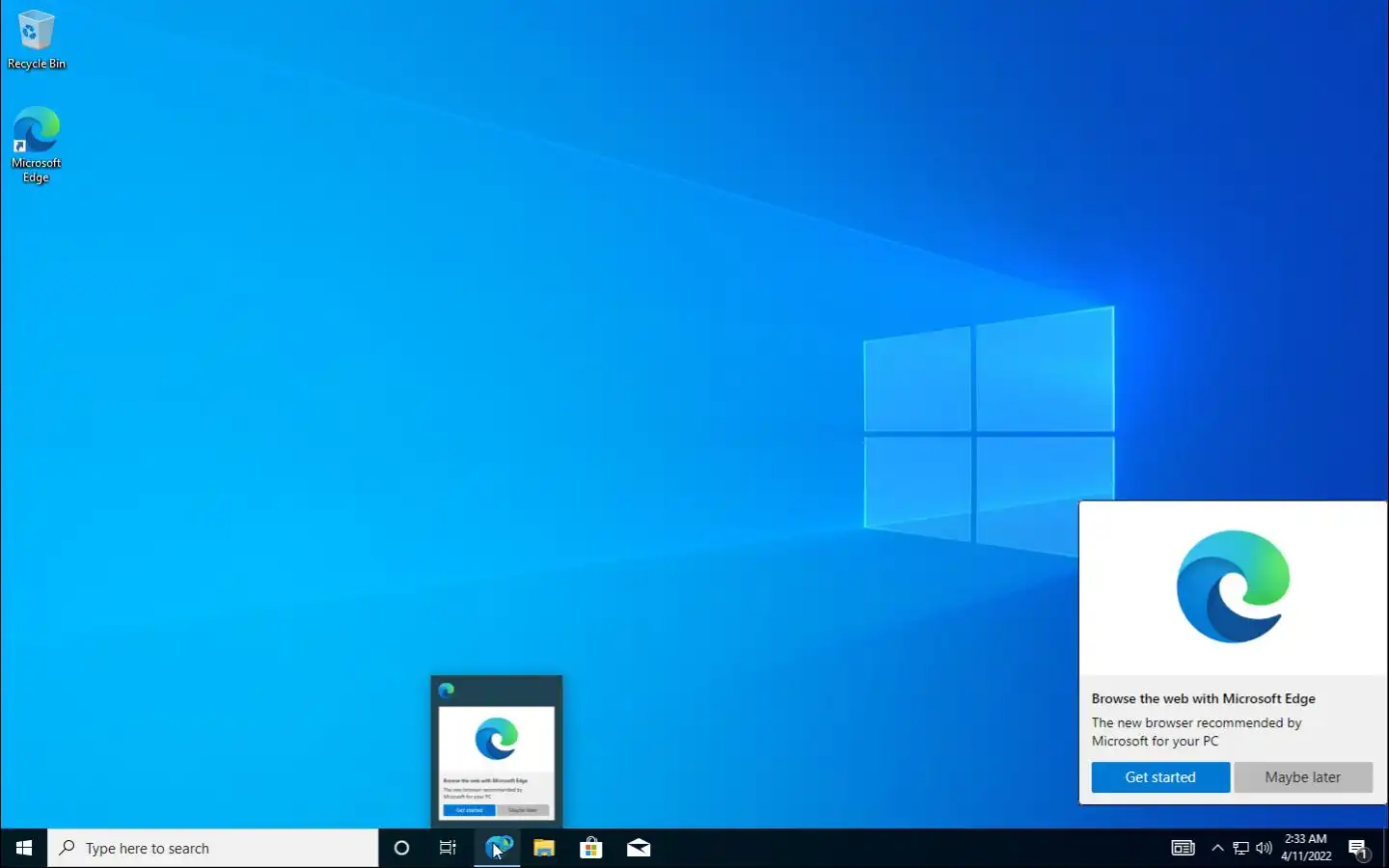
Task: Click 'Browse the web with Microsoft Edge' heading
Action: 1204,698
